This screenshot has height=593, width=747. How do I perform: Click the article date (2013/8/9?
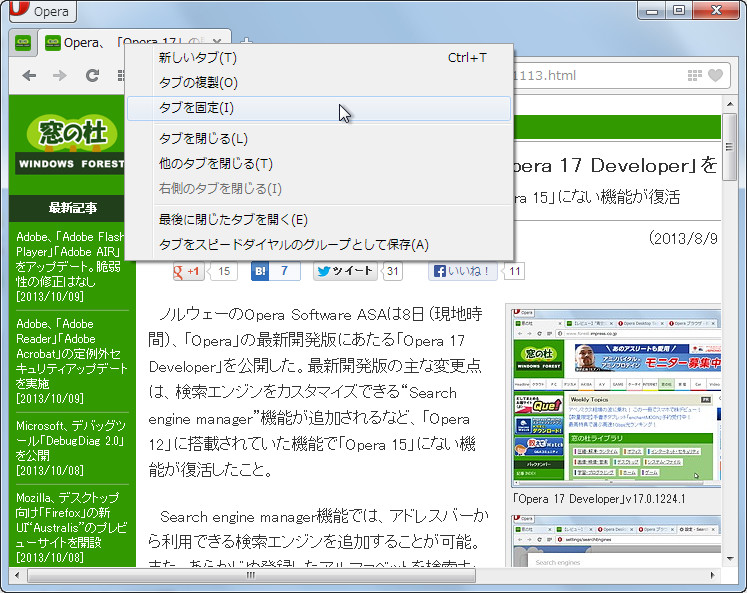[x=683, y=238]
